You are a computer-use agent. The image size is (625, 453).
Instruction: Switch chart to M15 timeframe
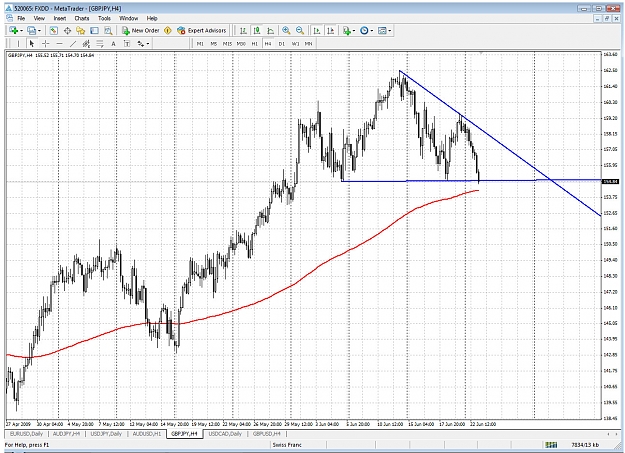[227, 43]
